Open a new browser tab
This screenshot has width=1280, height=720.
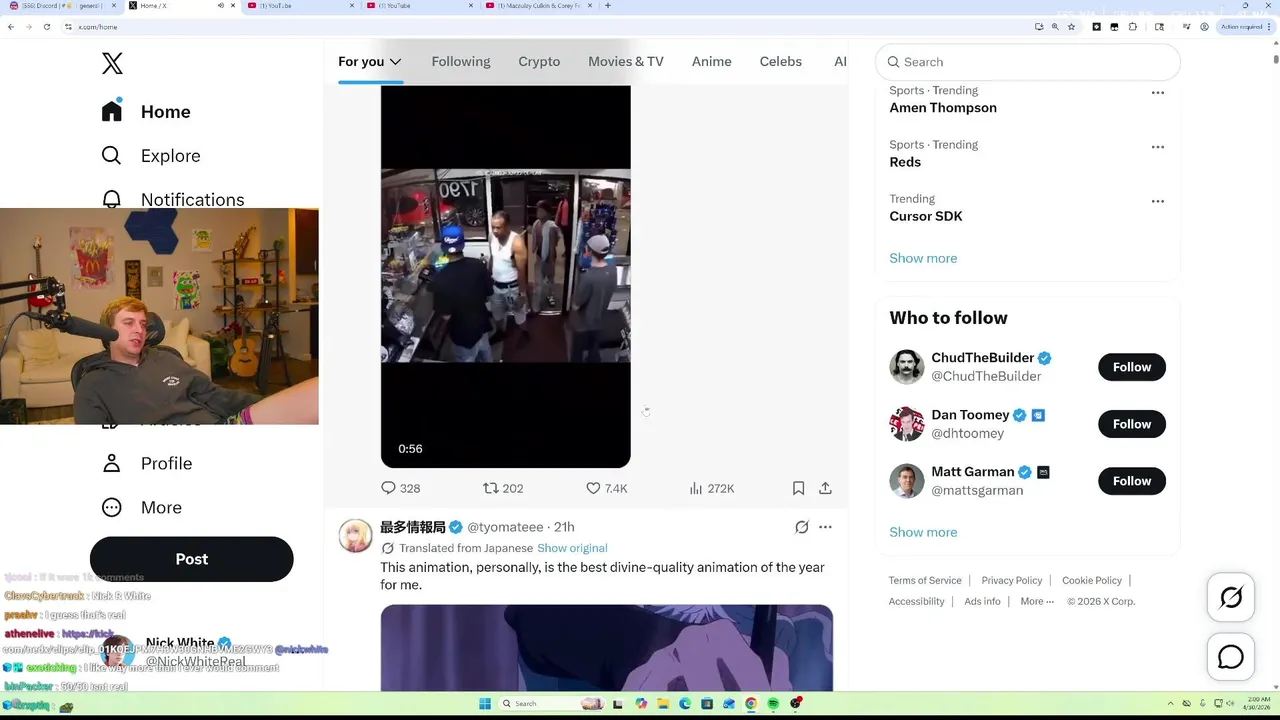pos(608,6)
